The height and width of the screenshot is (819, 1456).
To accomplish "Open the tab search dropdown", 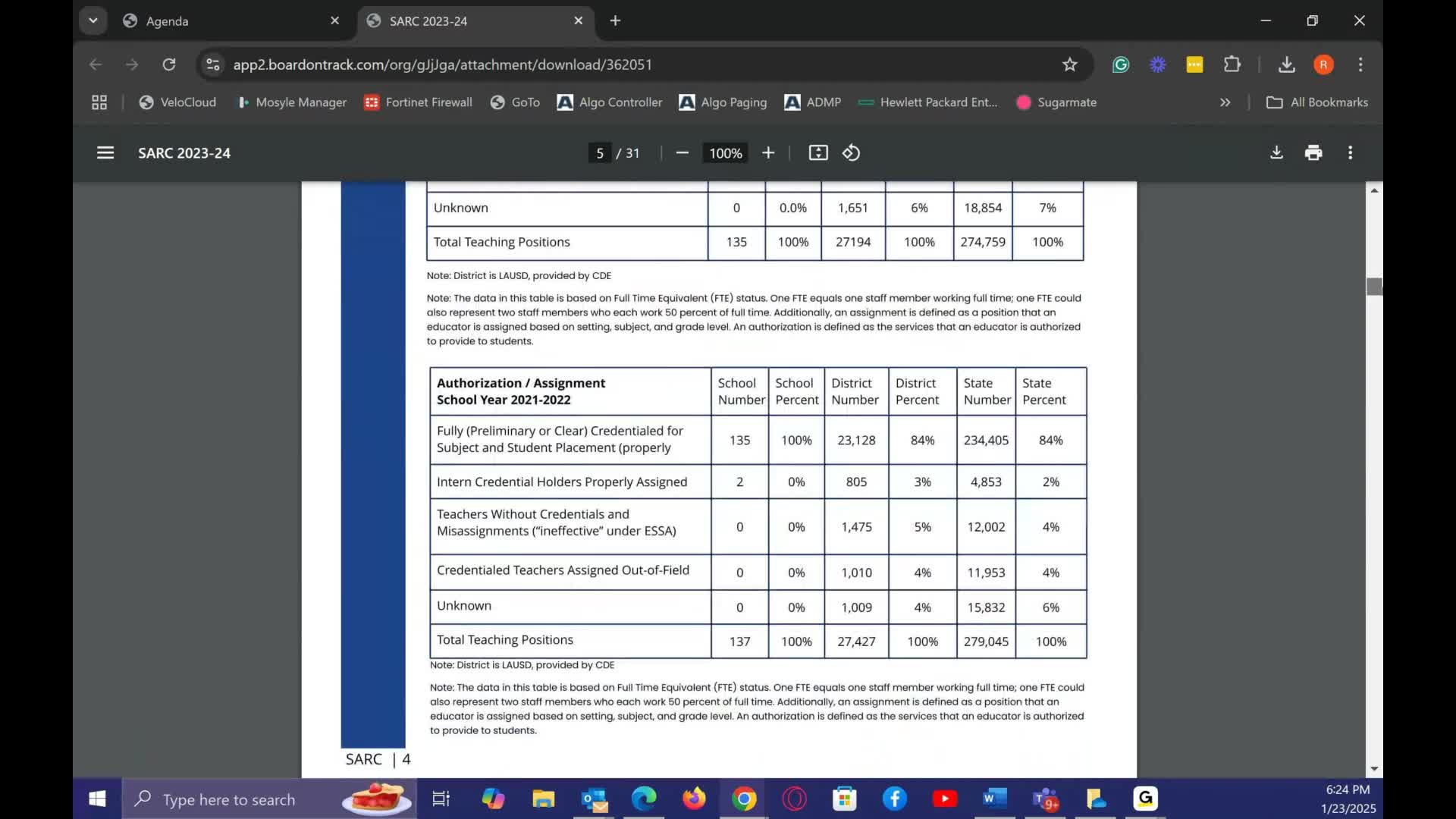I will (93, 20).
